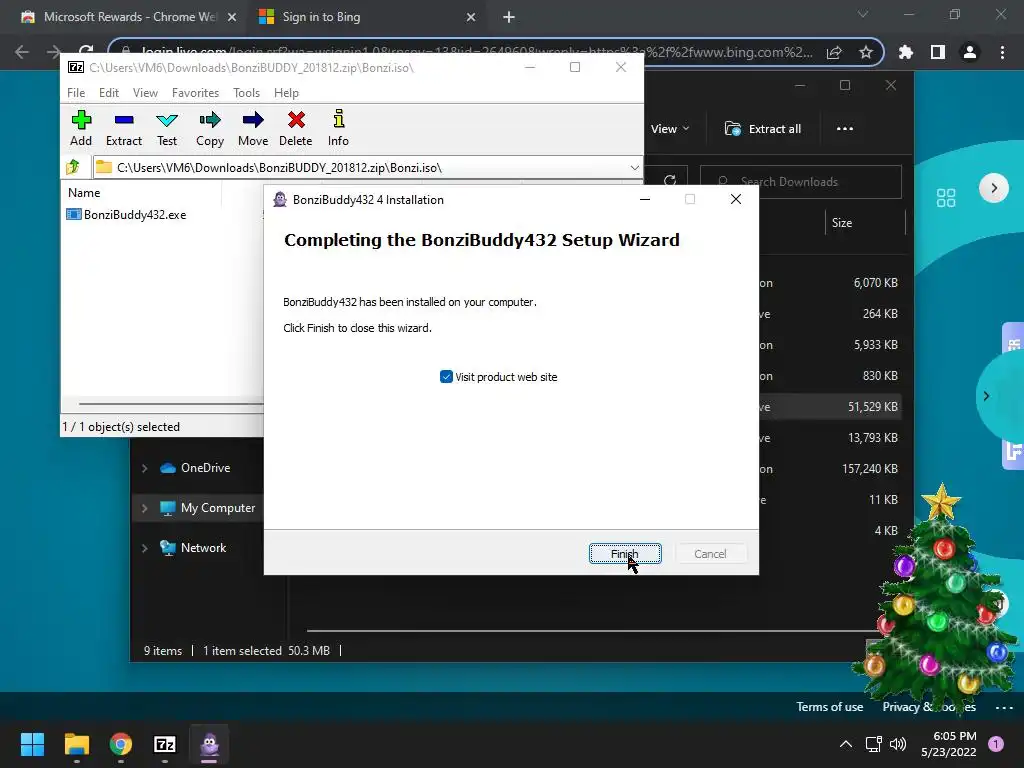Open a new Chrome tab
The width and height of the screenshot is (1024, 768).
click(x=509, y=17)
